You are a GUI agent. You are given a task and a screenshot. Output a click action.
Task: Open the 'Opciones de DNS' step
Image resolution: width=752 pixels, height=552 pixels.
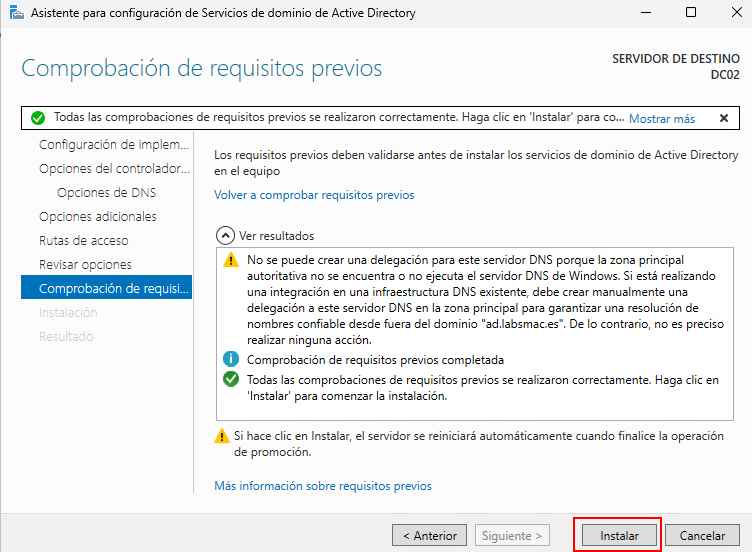pos(106,192)
